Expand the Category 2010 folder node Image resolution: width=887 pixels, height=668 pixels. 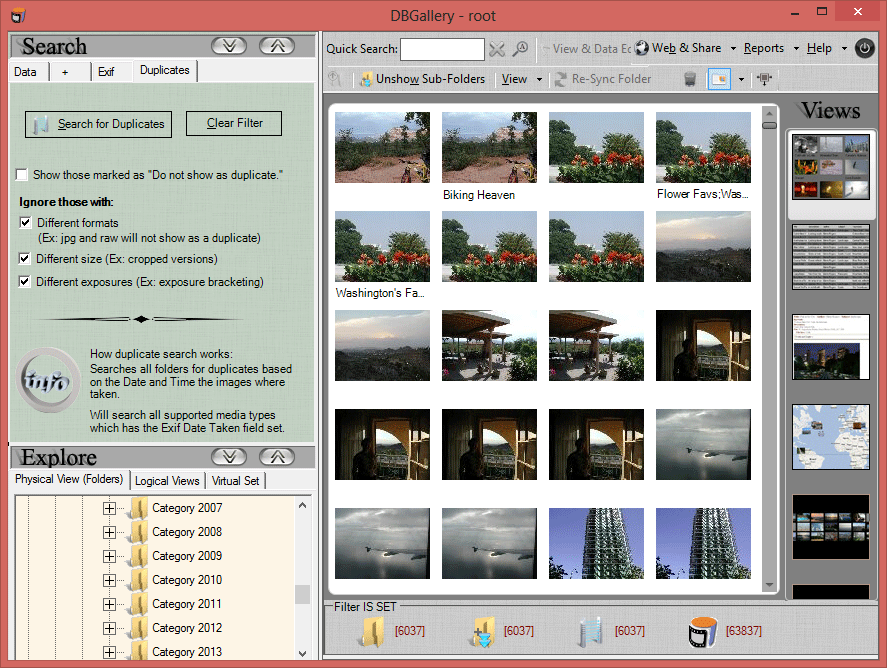pyautogui.click(x=109, y=579)
